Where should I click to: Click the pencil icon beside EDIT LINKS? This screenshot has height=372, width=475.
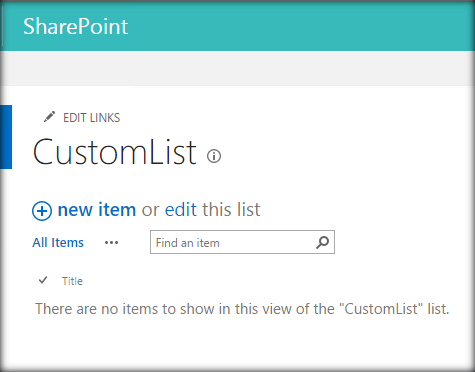(x=49, y=117)
